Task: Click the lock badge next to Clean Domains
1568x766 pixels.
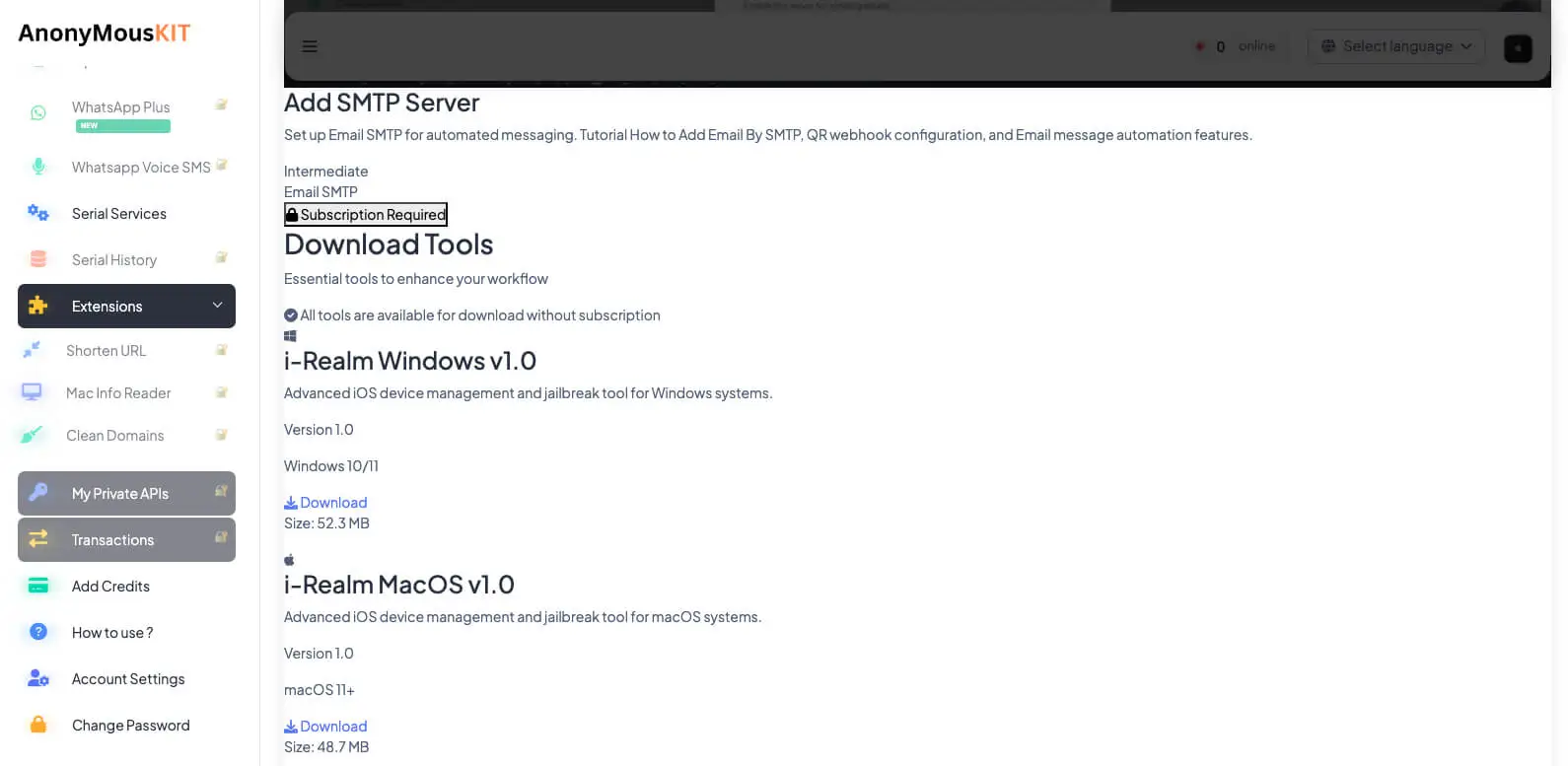Action: coord(222,435)
